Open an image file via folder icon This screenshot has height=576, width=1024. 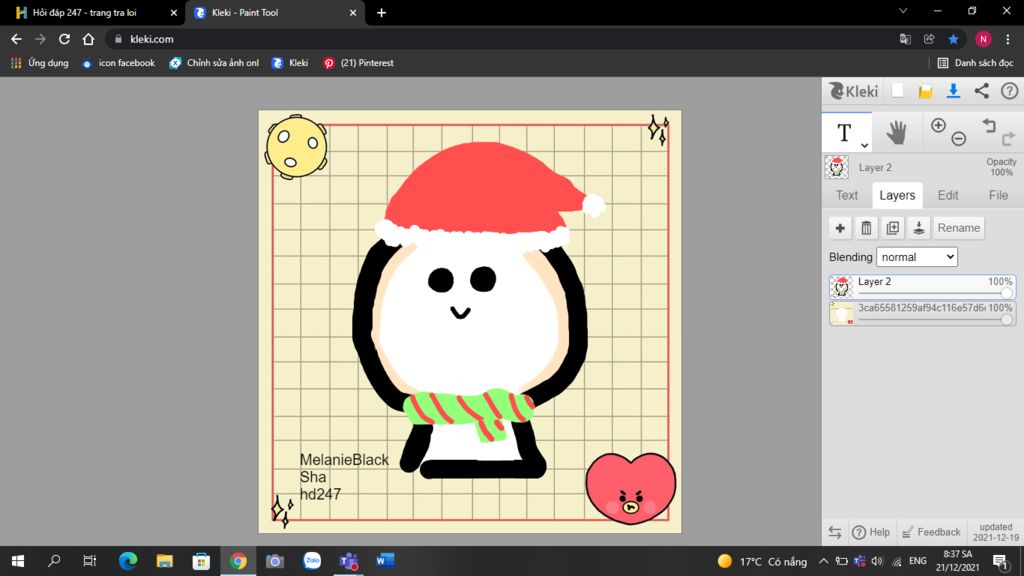(x=925, y=91)
